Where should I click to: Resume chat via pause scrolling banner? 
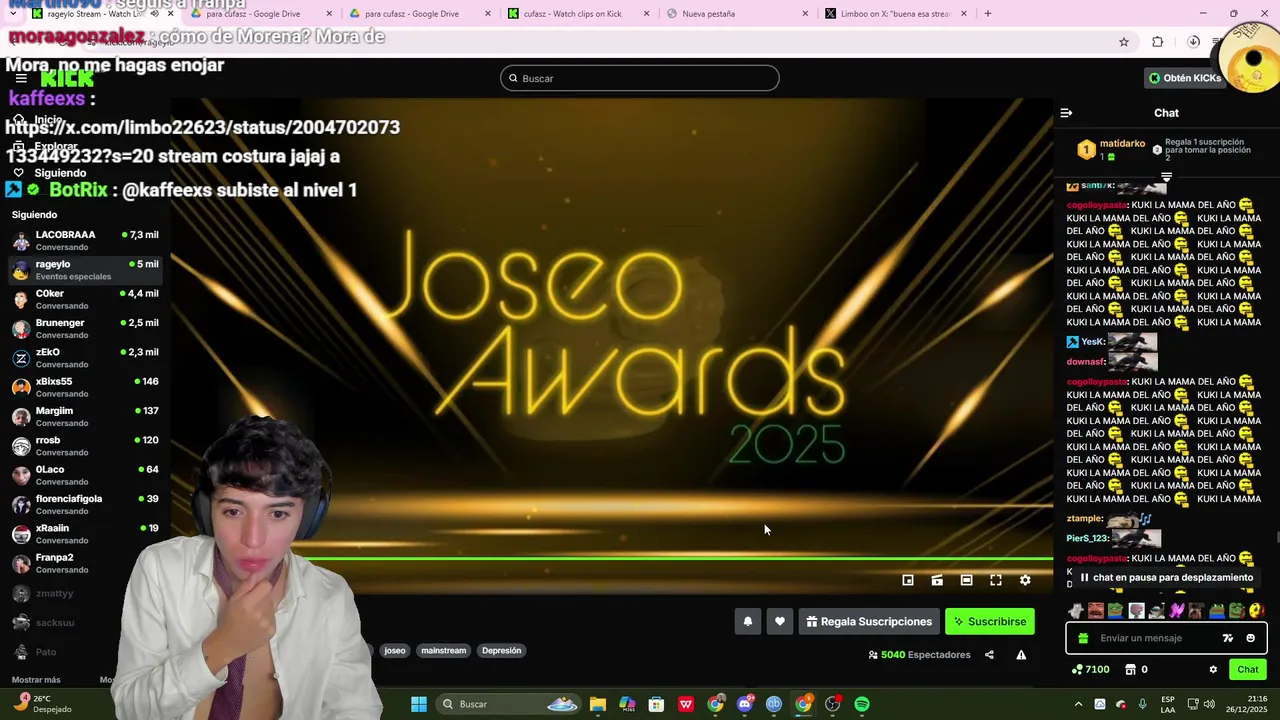pyautogui.click(x=1166, y=578)
